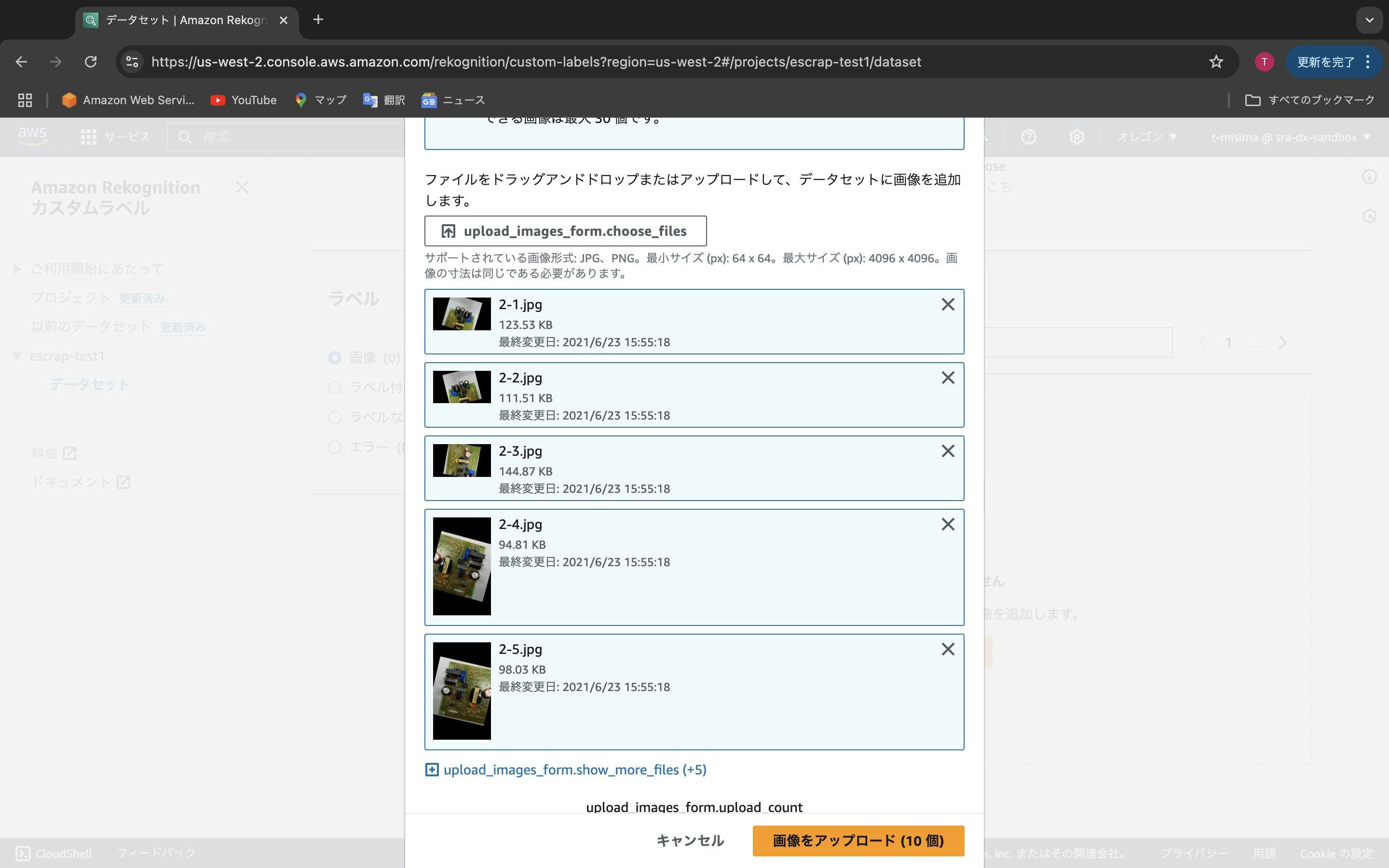
Task: Remove 2-1.jpg from the upload list
Action: [x=947, y=304]
